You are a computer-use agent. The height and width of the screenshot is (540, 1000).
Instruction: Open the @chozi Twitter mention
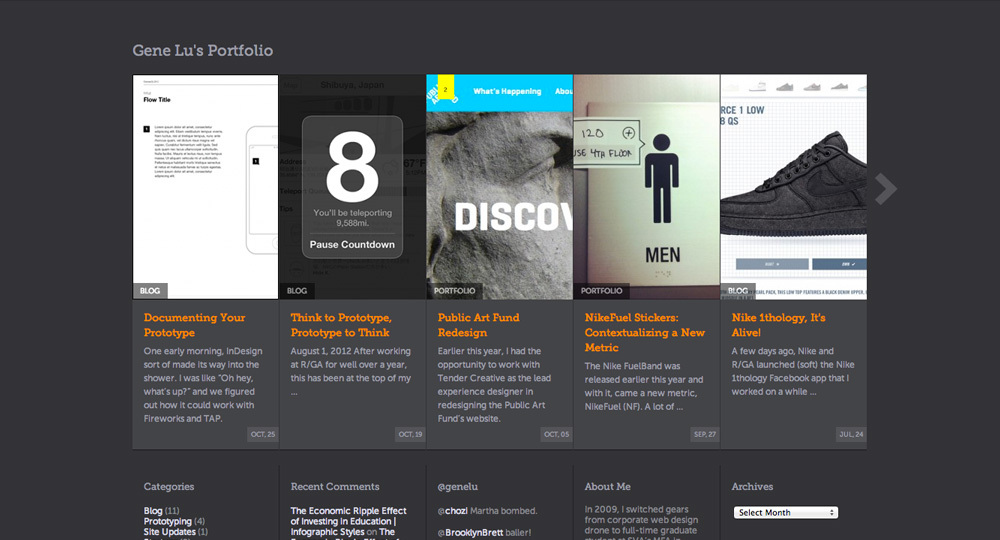click(x=453, y=511)
